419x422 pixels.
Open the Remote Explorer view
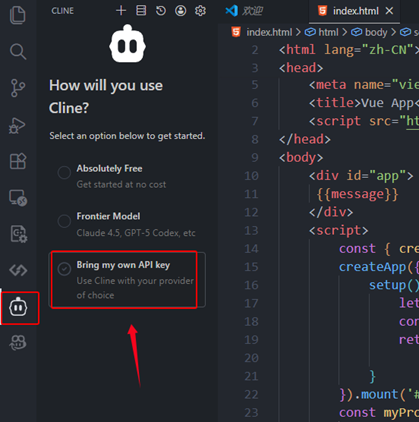(18, 198)
